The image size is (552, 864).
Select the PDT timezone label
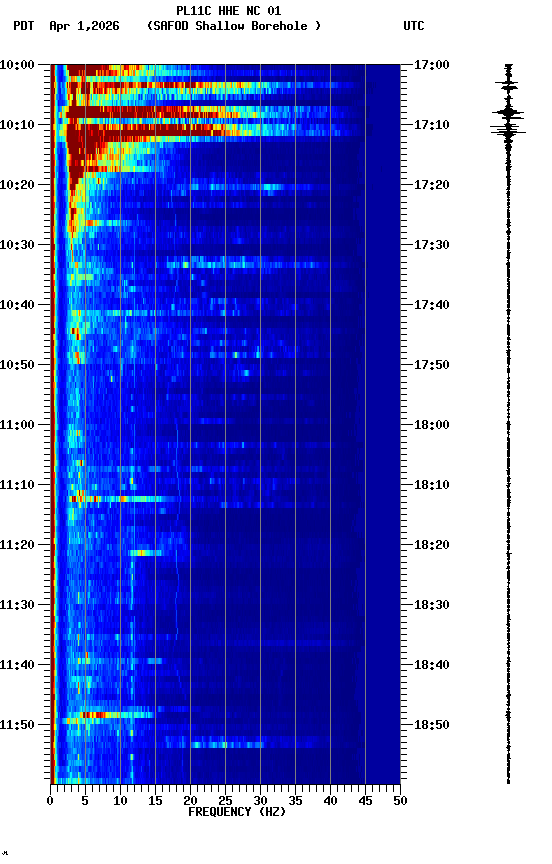[x=24, y=26]
